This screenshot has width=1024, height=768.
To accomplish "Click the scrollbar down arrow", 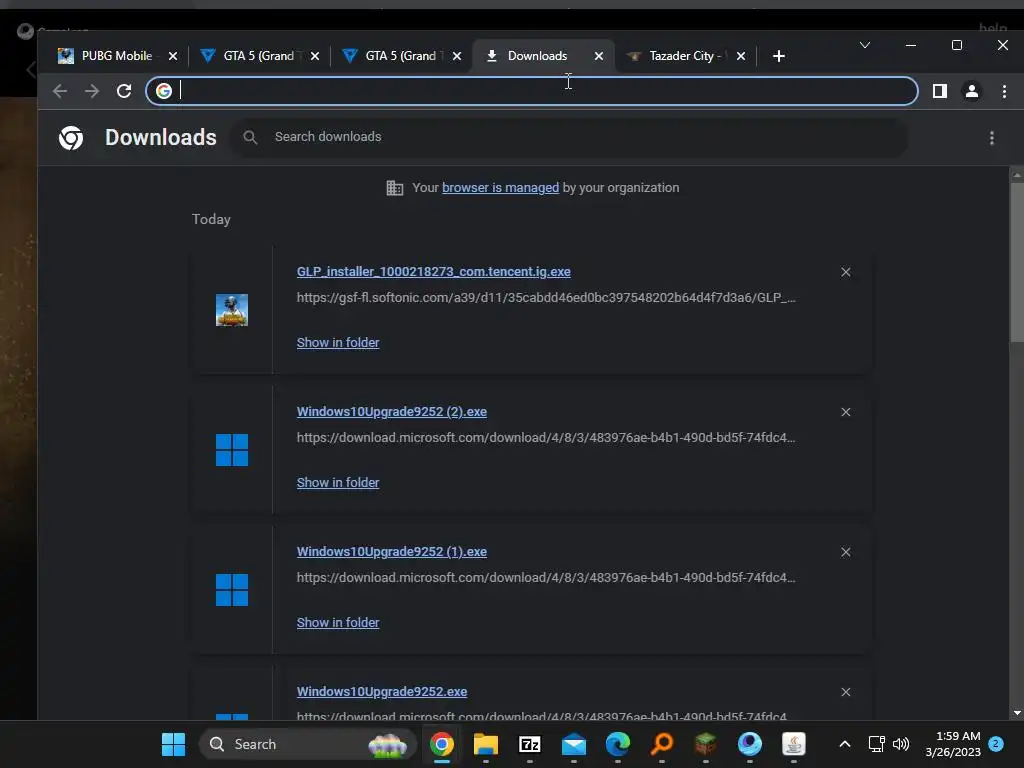I will click(1017, 713).
